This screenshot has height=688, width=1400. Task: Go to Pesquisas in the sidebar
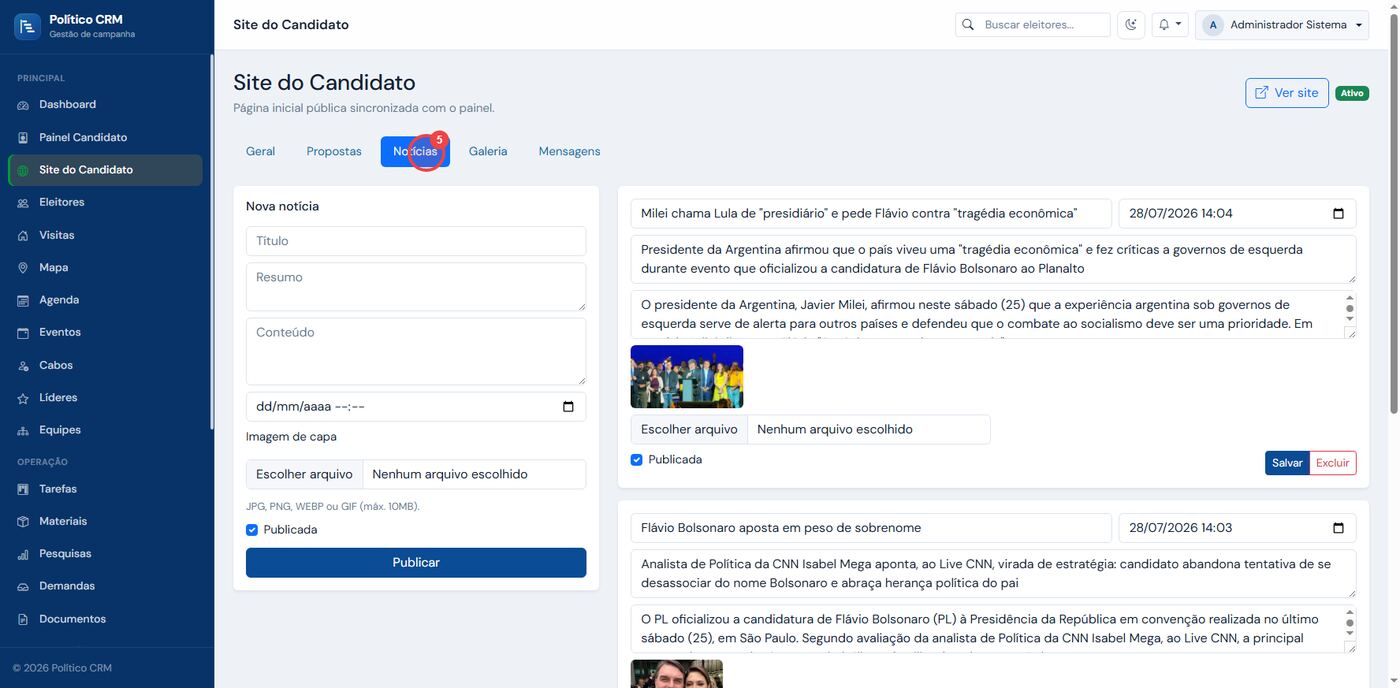coord(105,554)
